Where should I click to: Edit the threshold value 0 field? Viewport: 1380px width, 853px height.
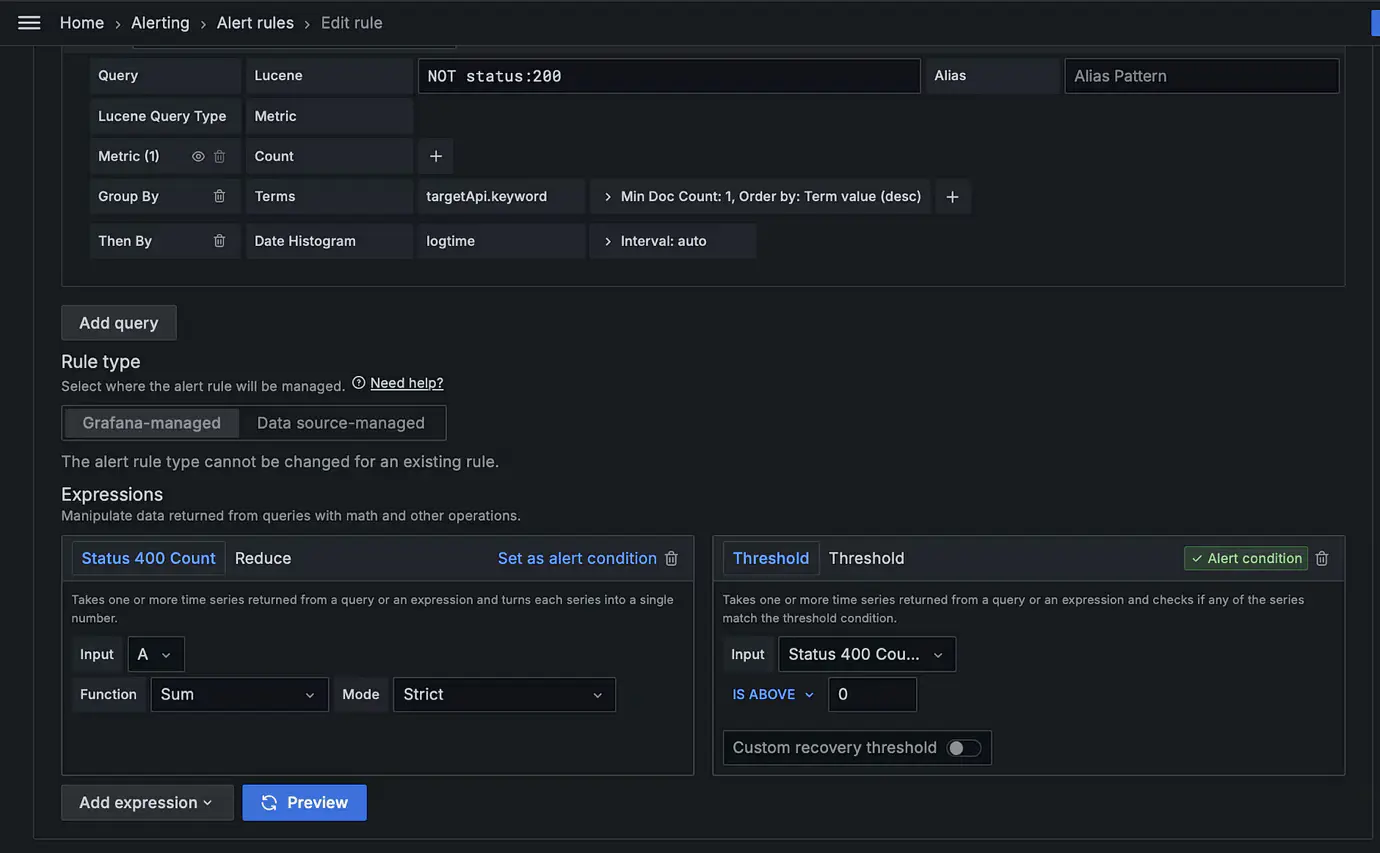[873, 695]
